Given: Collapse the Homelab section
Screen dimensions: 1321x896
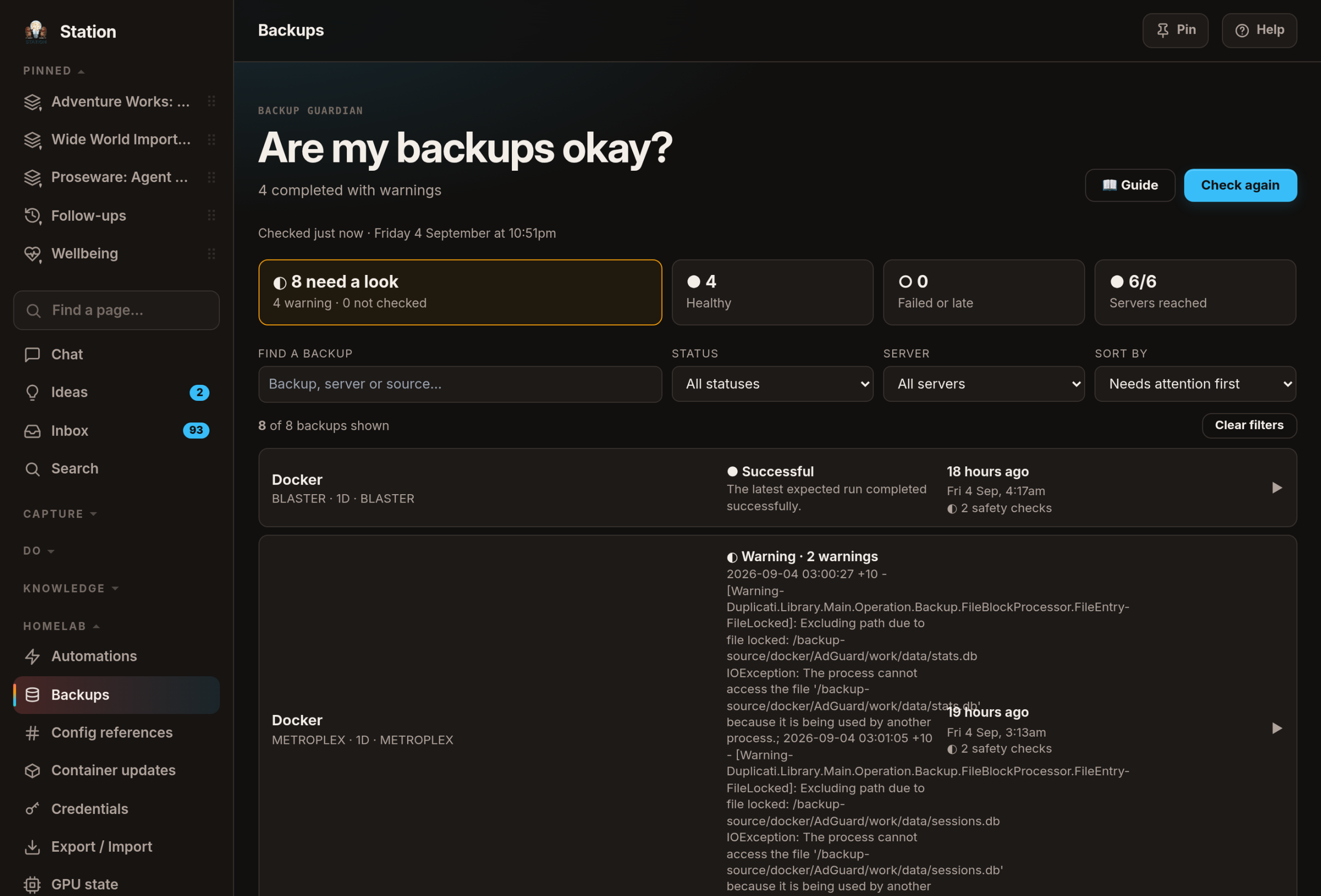Looking at the screenshot, I should coord(61,626).
